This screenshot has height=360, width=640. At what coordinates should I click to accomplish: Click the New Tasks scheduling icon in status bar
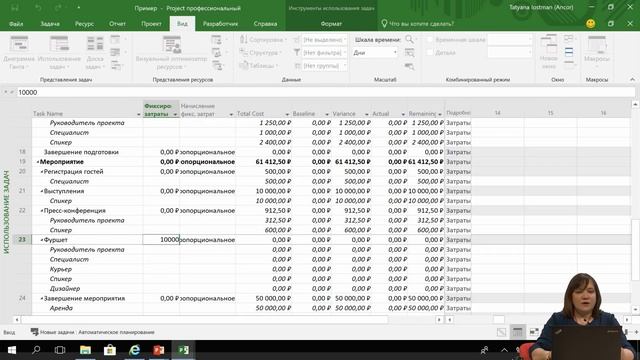tap(34, 332)
